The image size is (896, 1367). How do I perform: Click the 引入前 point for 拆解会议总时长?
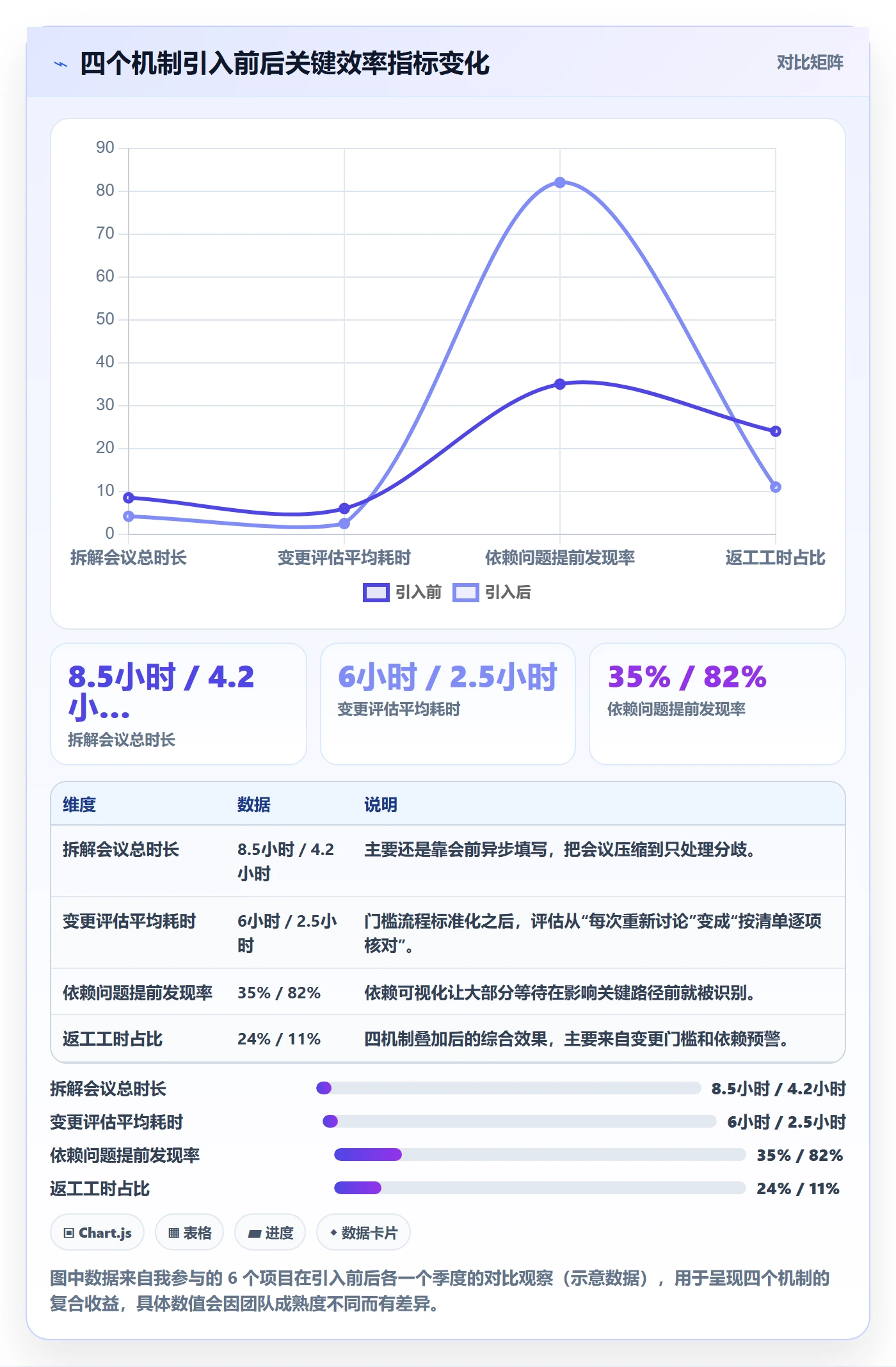coord(129,498)
